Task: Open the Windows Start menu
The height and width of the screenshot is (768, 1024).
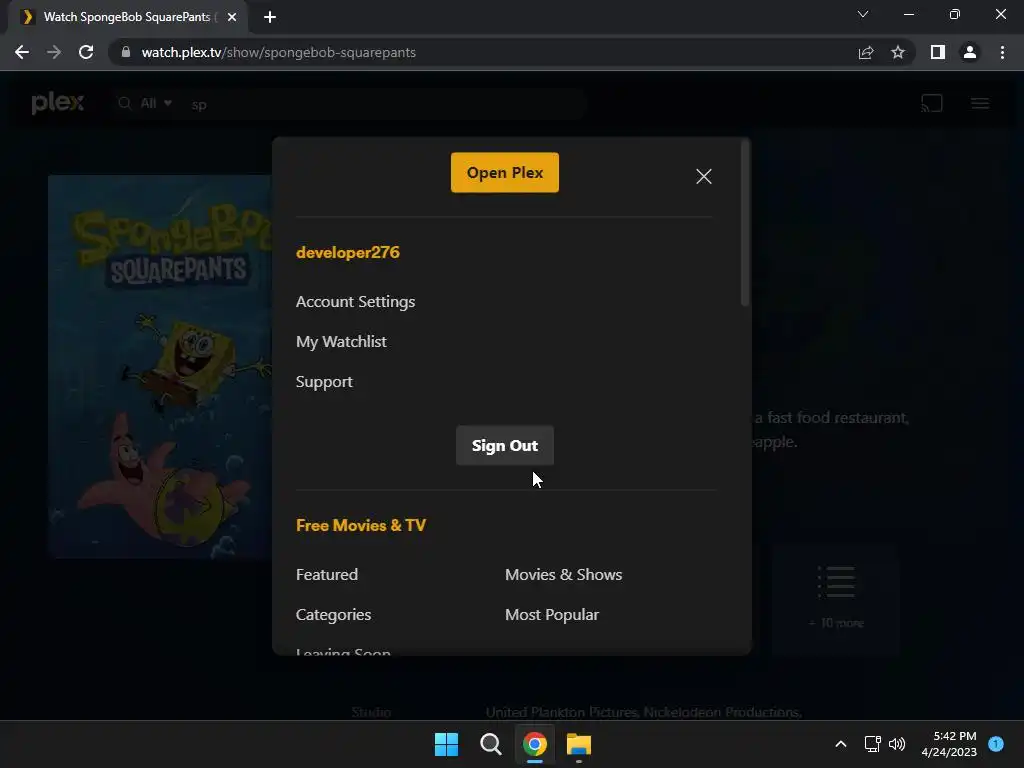Action: click(x=447, y=744)
